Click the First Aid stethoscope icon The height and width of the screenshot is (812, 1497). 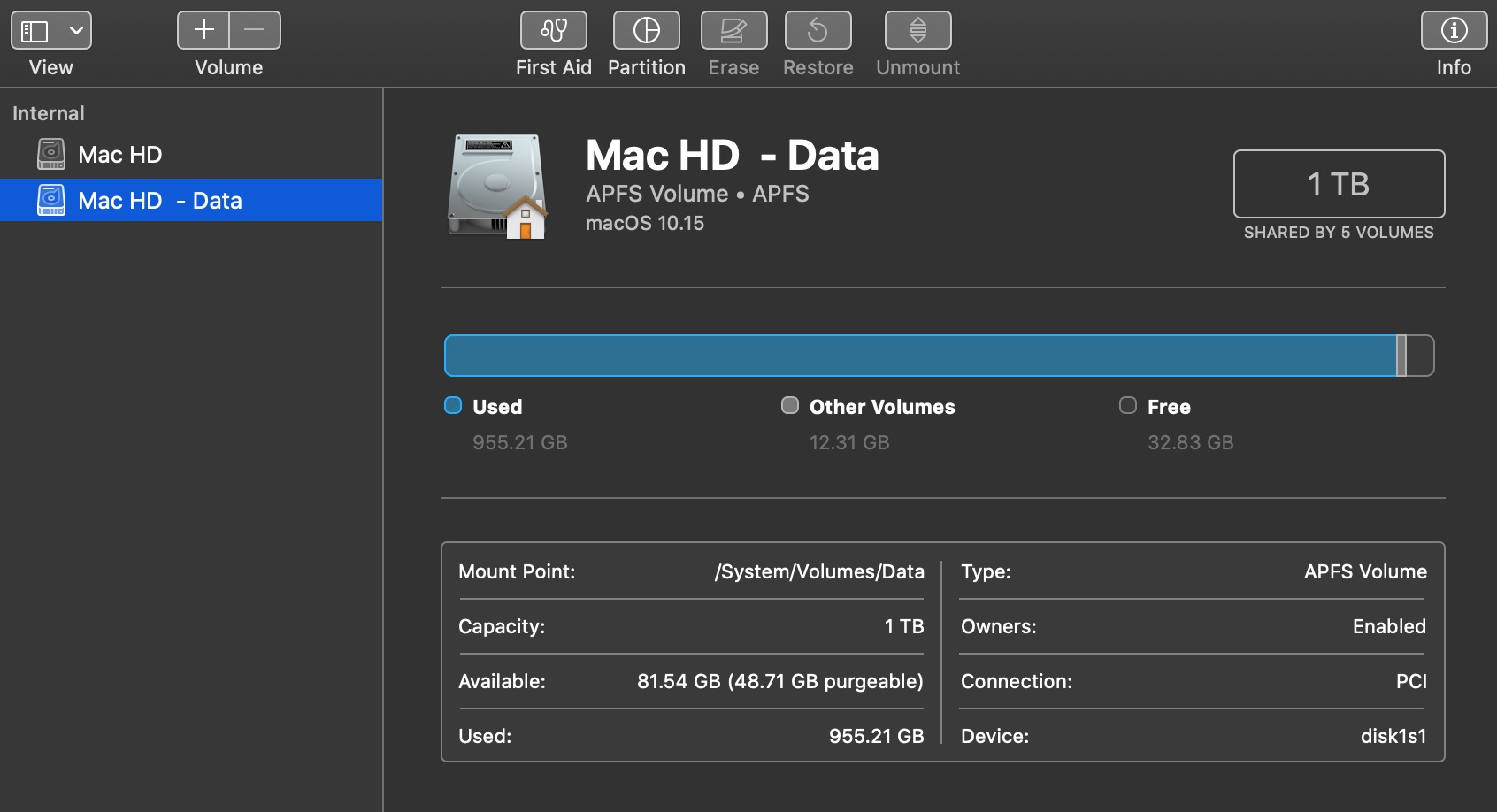point(553,31)
